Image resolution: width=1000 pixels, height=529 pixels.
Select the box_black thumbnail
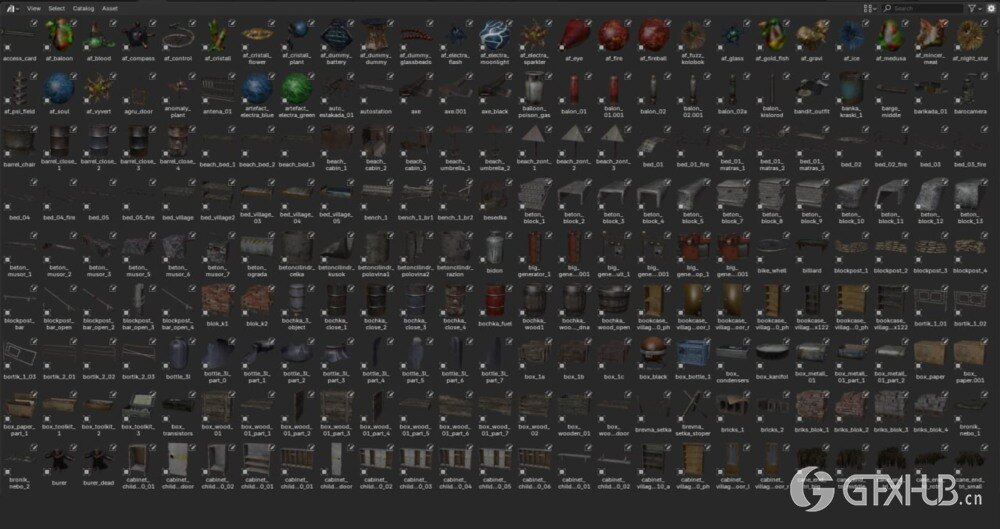653,354
